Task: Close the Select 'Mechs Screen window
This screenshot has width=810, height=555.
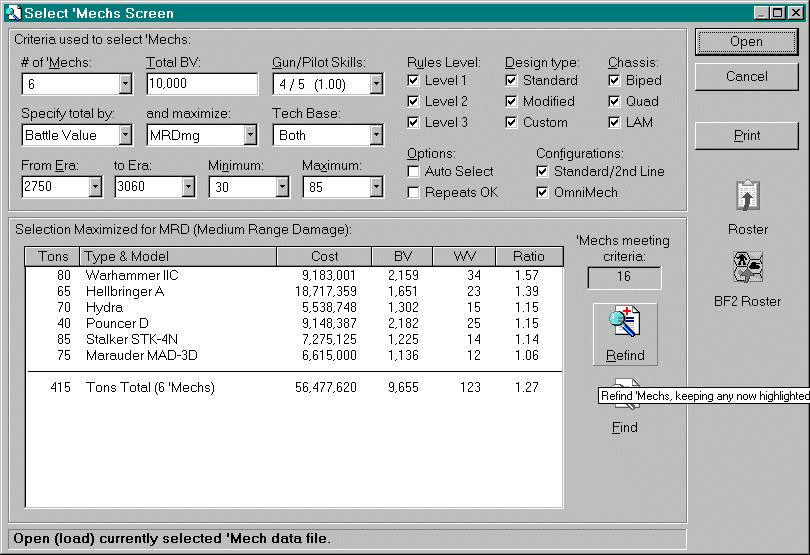Action: point(796,13)
